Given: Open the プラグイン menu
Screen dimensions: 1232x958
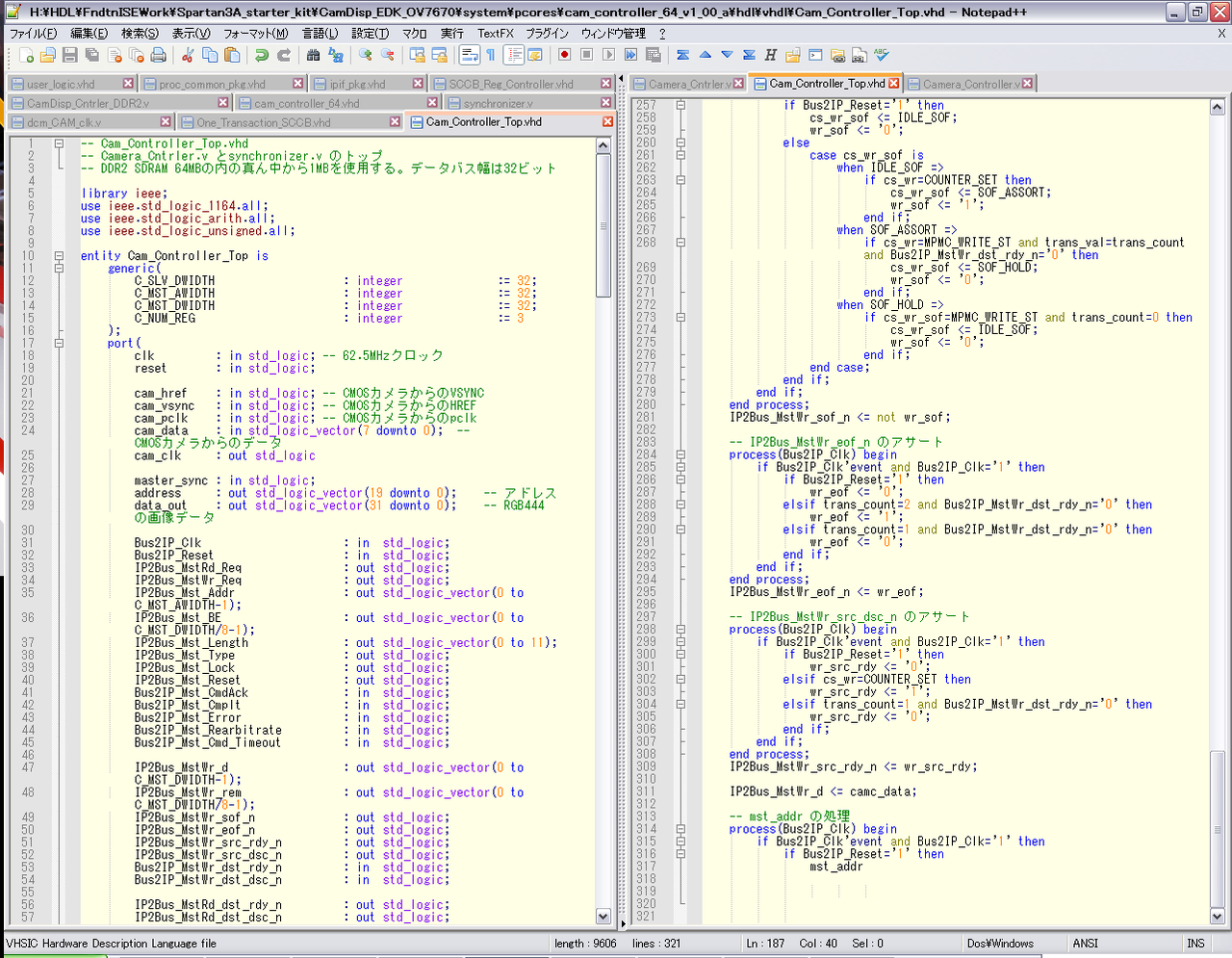Looking at the screenshot, I should (547, 33).
